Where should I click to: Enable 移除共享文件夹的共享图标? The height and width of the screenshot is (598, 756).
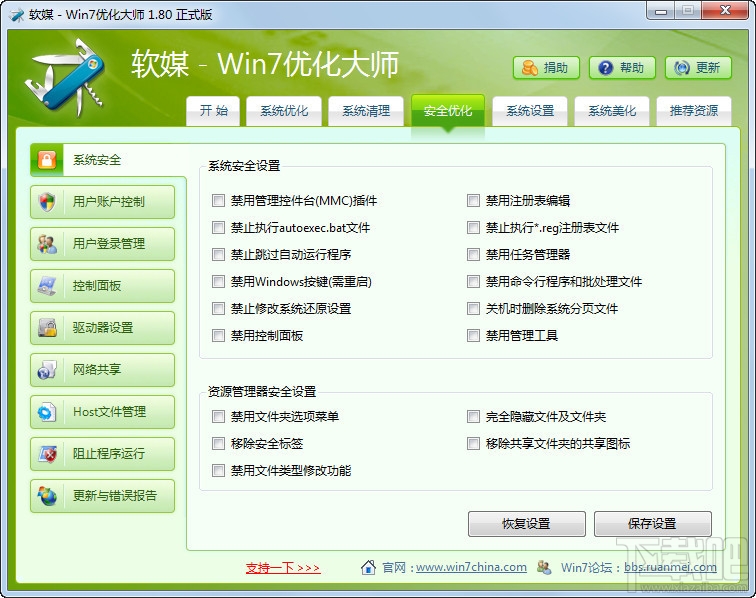pyautogui.click(x=473, y=443)
